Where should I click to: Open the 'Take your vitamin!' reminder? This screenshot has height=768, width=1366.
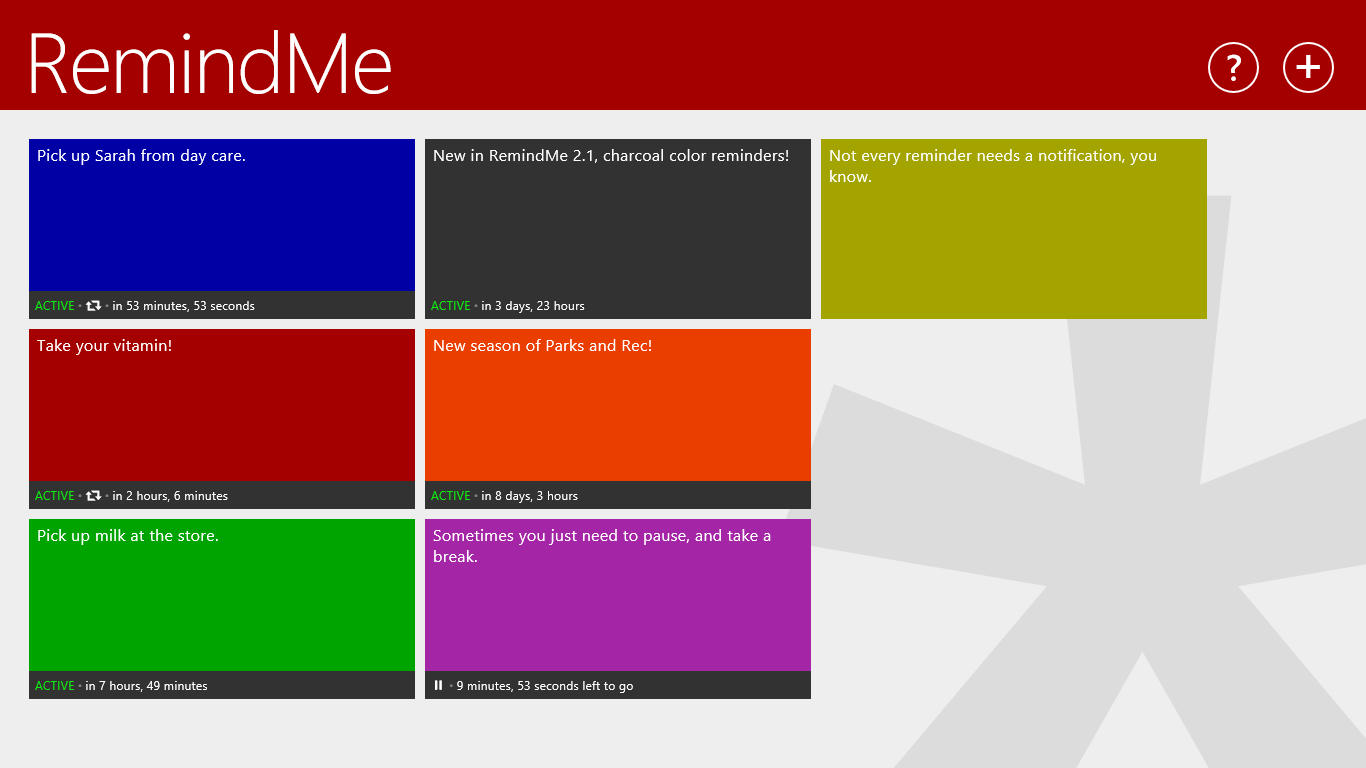222,405
